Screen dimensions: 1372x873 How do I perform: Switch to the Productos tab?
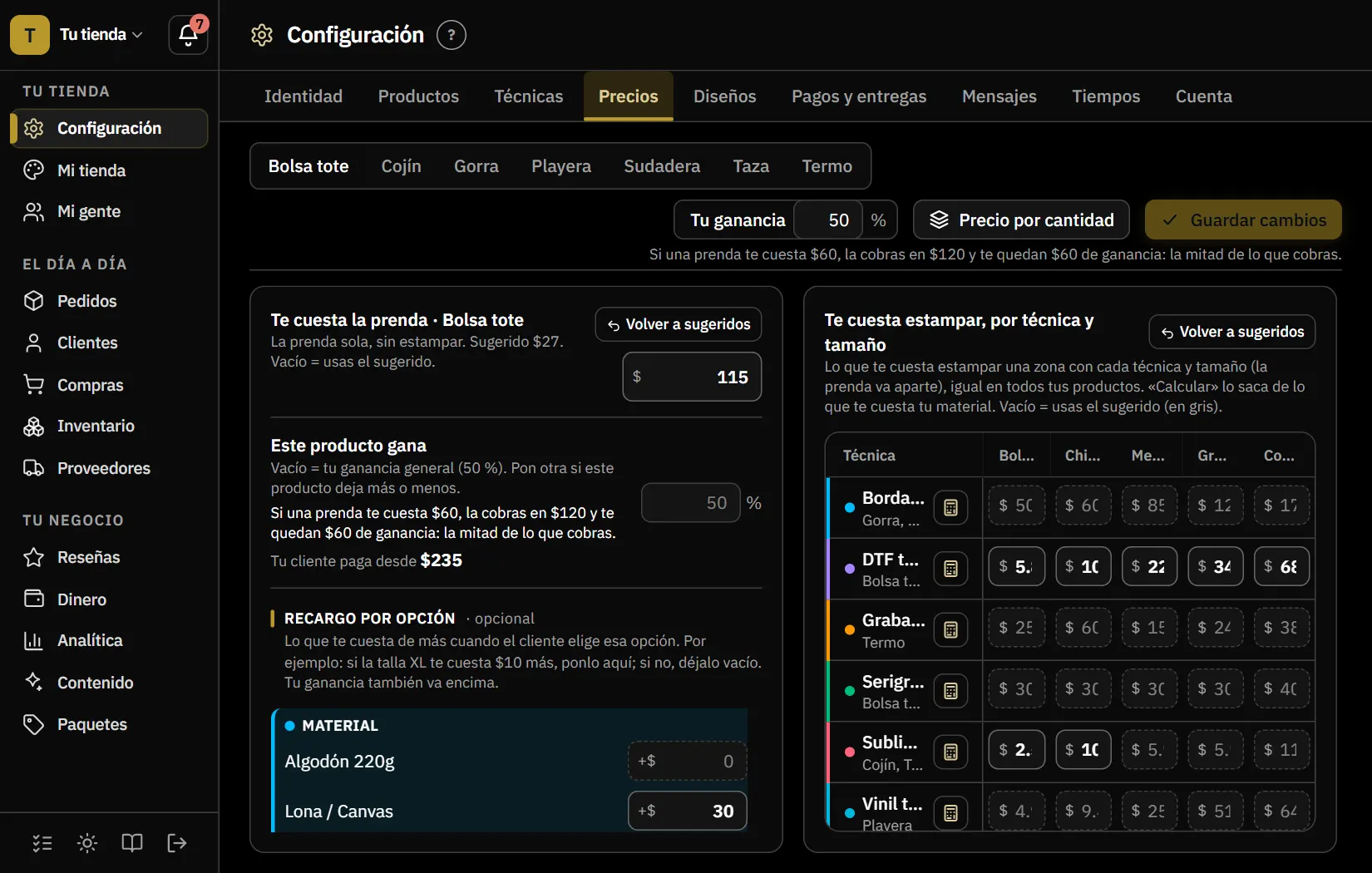418,96
